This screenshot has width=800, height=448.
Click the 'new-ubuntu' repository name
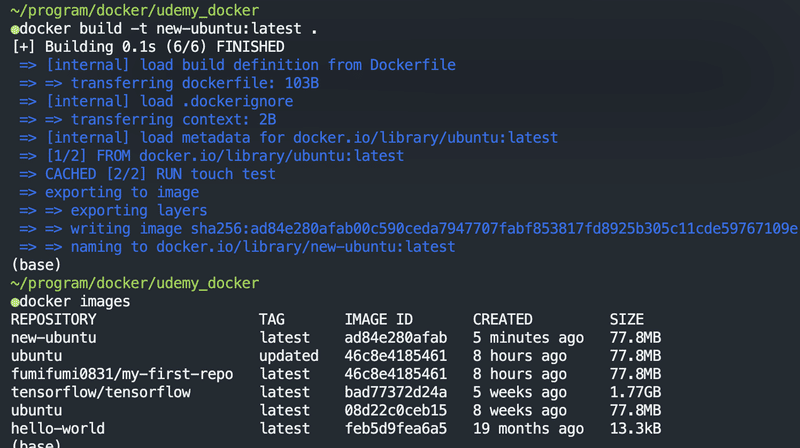(54, 338)
